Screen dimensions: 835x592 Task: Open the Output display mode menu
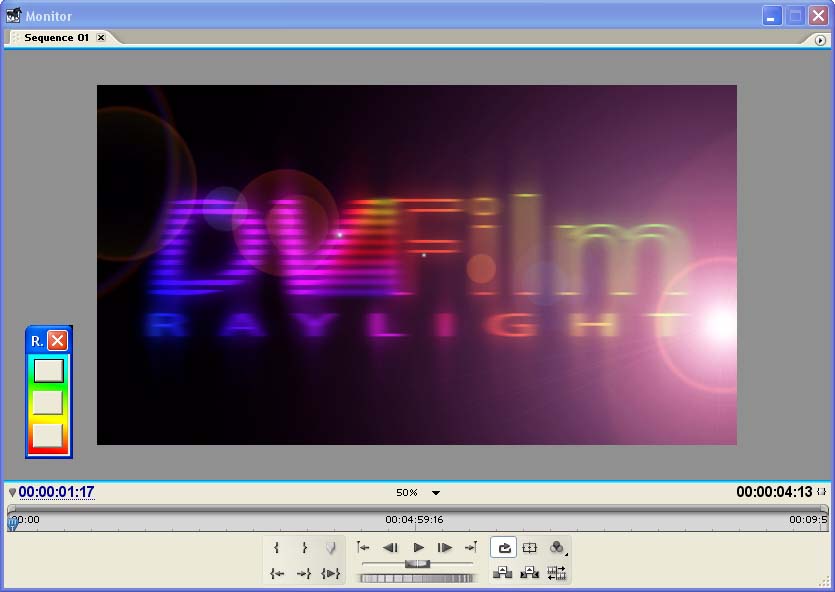(557, 547)
